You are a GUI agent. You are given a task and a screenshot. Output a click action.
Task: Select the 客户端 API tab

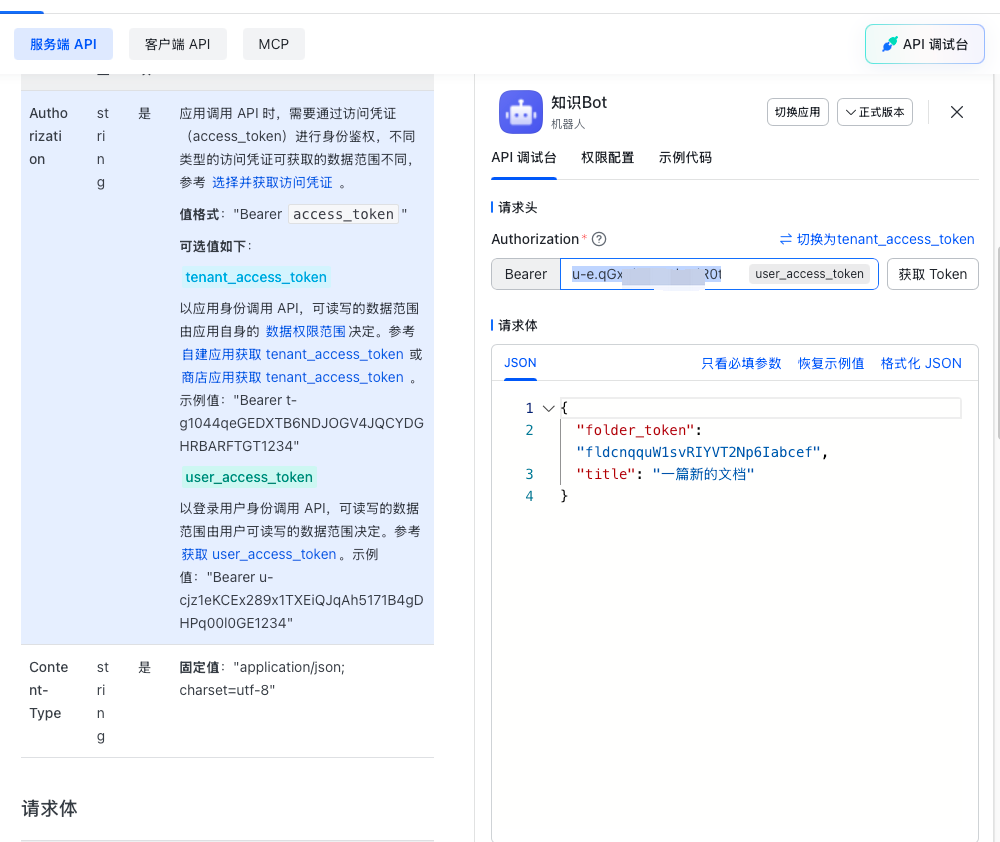click(x=178, y=44)
